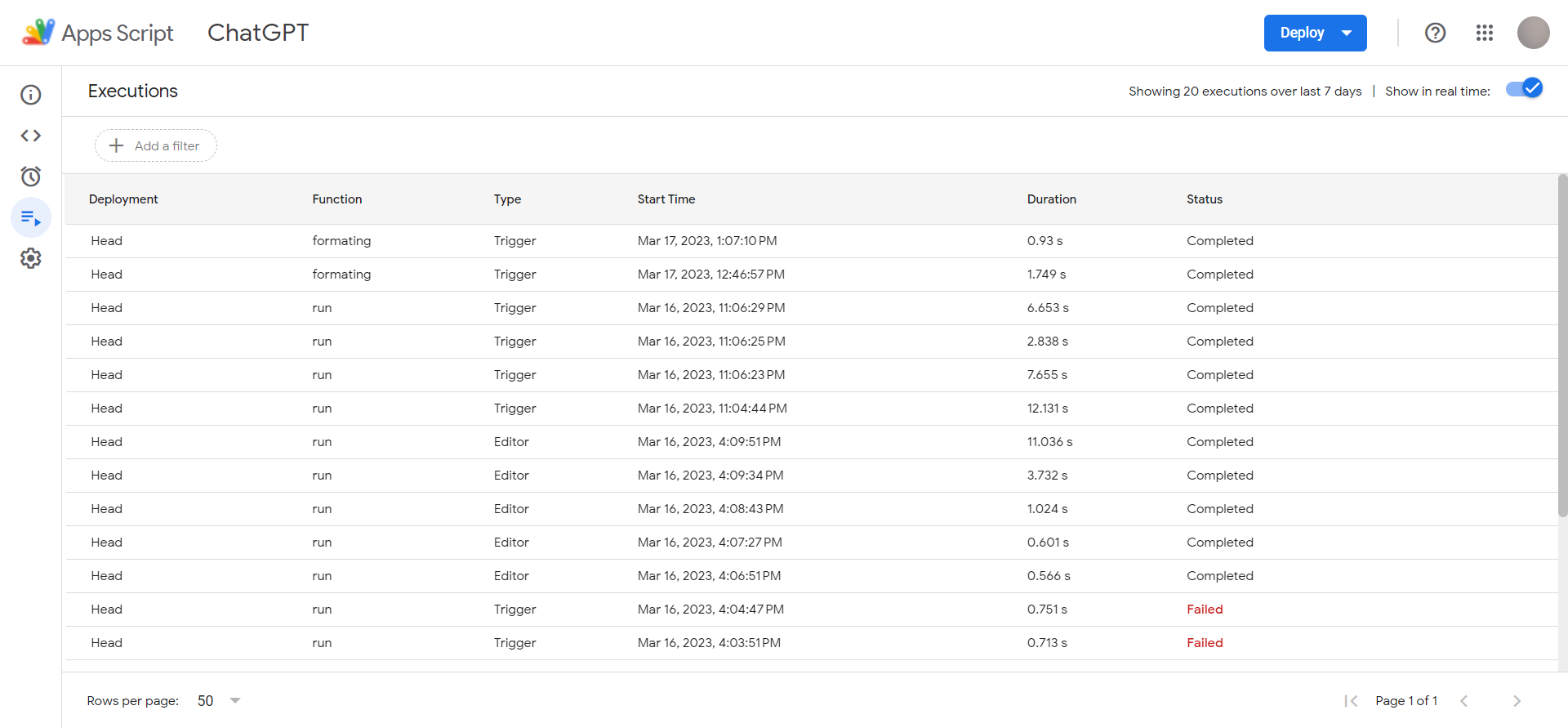
Task: Go to the first page icon
Action: pyautogui.click(x=1351, y=701)
